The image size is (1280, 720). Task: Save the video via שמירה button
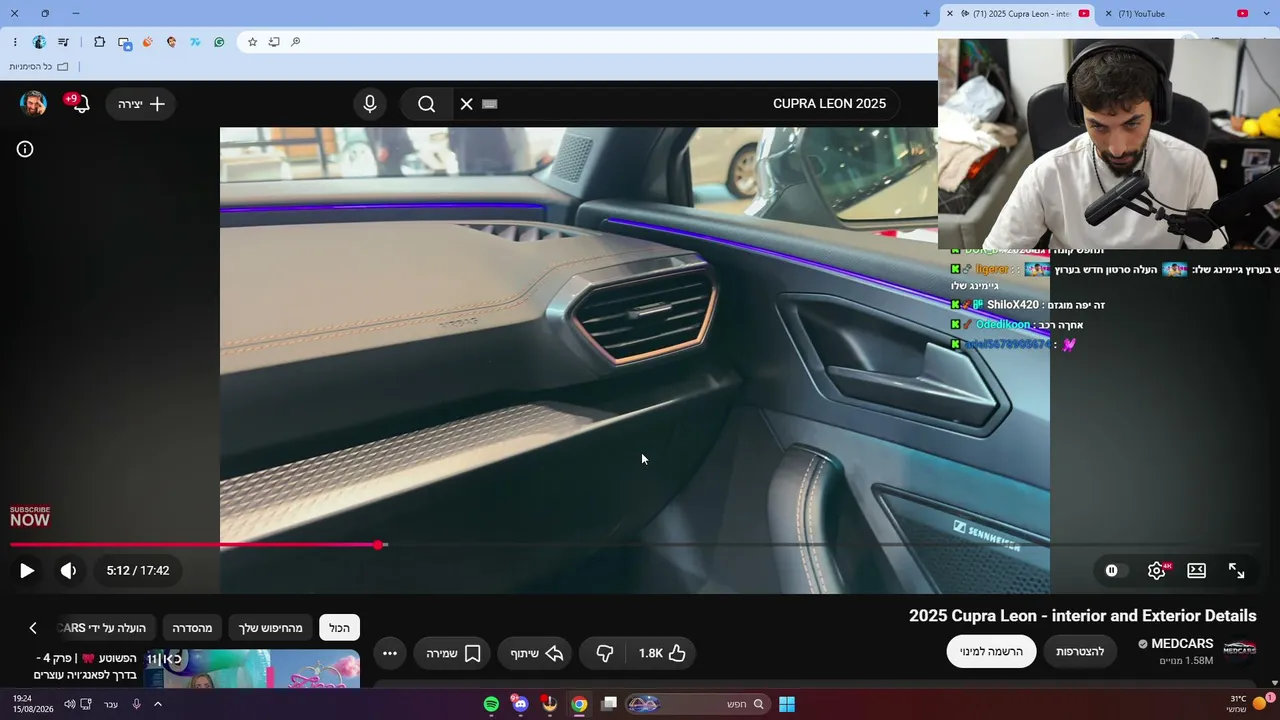click(x=453, y=653)
